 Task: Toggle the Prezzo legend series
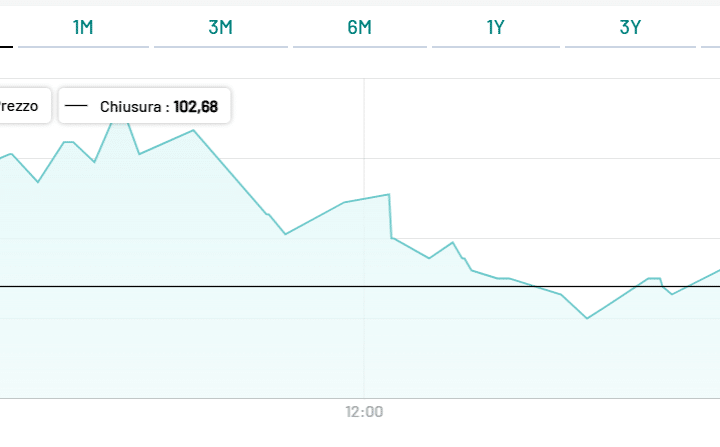(x=22, y=106)
